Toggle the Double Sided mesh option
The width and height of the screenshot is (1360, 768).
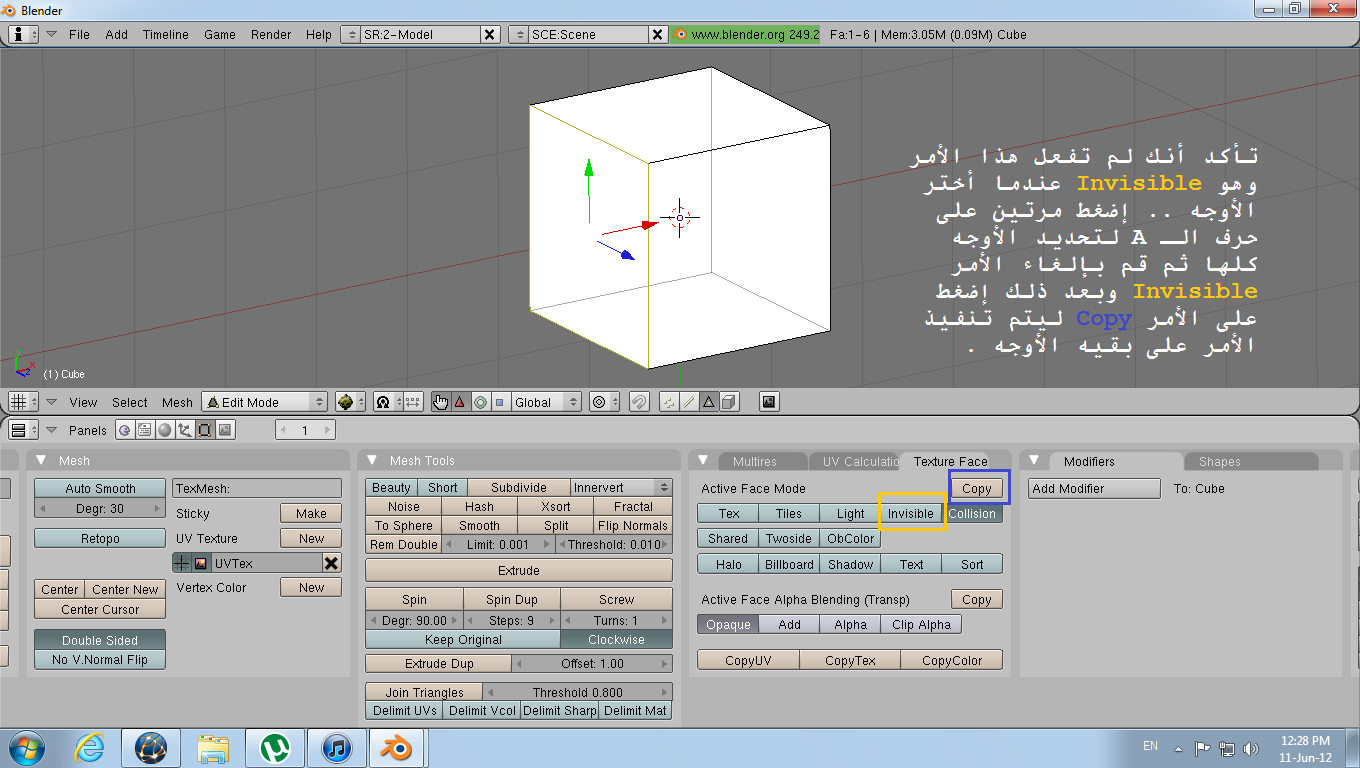click(100, 640)
